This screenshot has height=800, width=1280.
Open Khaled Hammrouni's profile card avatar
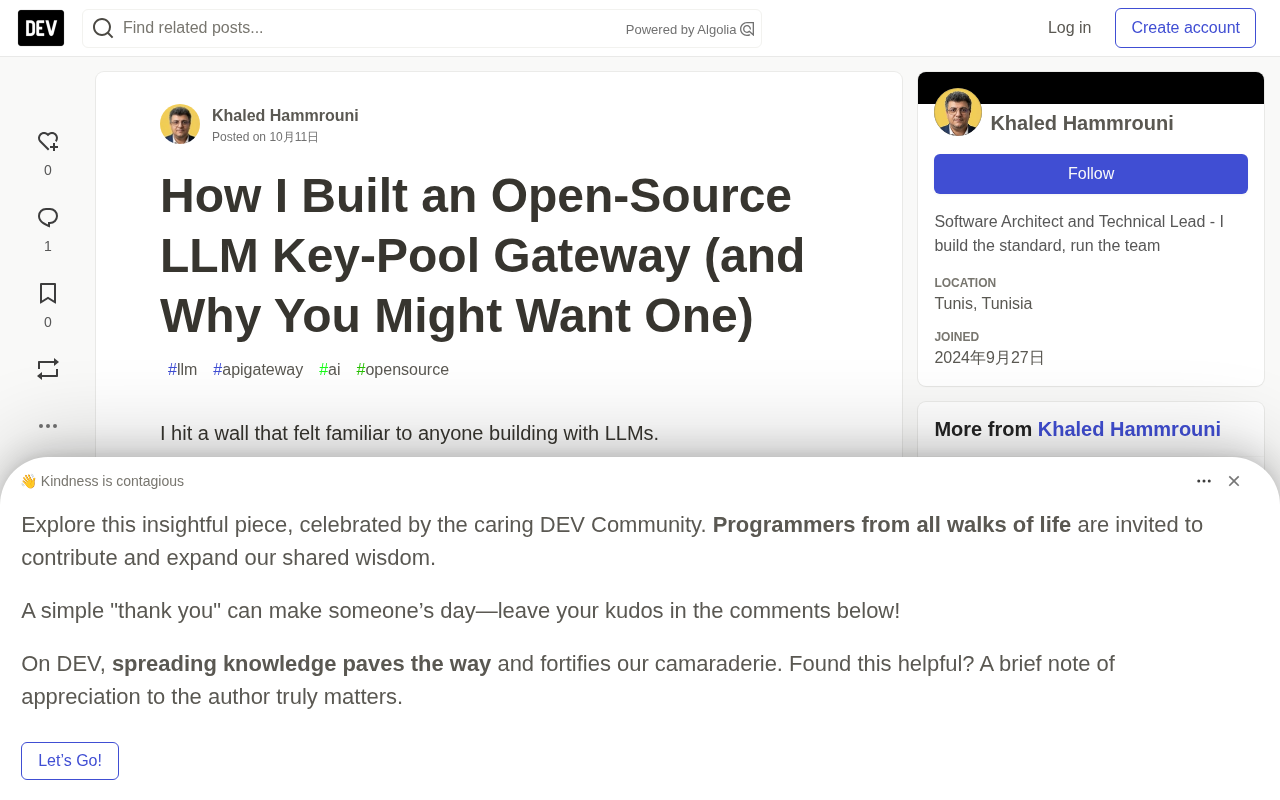pyautogui.click(x=958, y=112)
